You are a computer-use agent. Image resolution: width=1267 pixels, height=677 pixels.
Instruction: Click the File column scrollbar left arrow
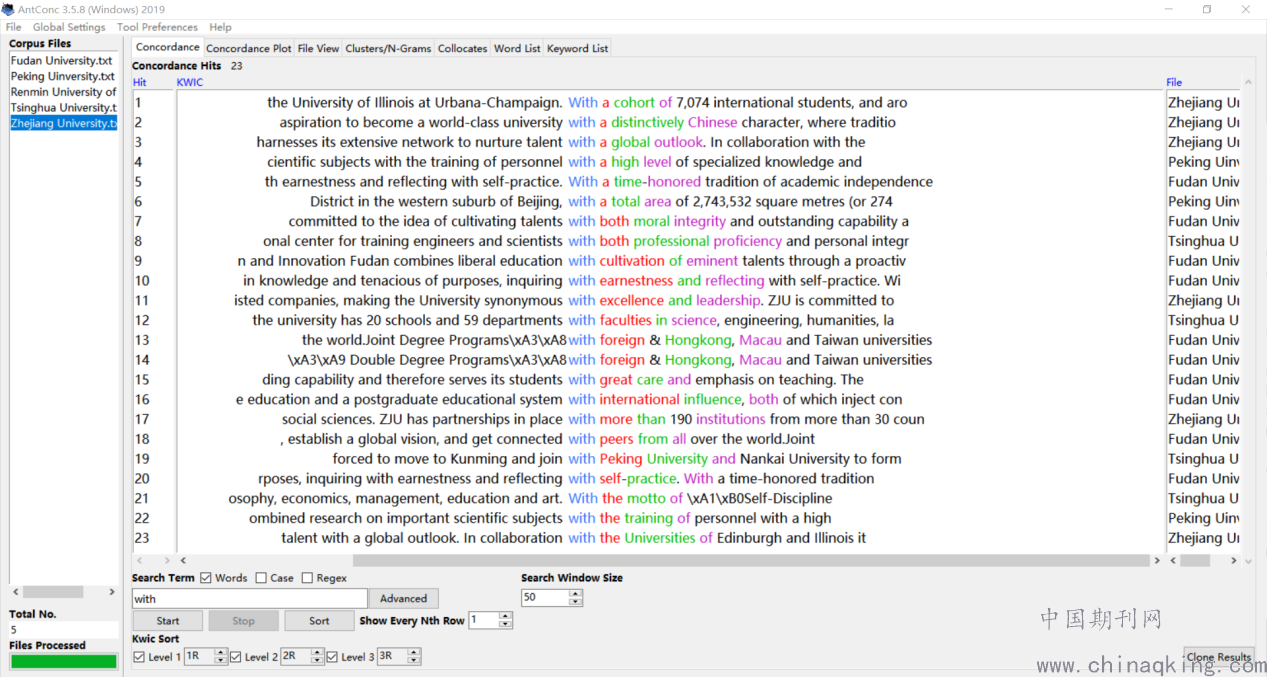coord(1172,561)
